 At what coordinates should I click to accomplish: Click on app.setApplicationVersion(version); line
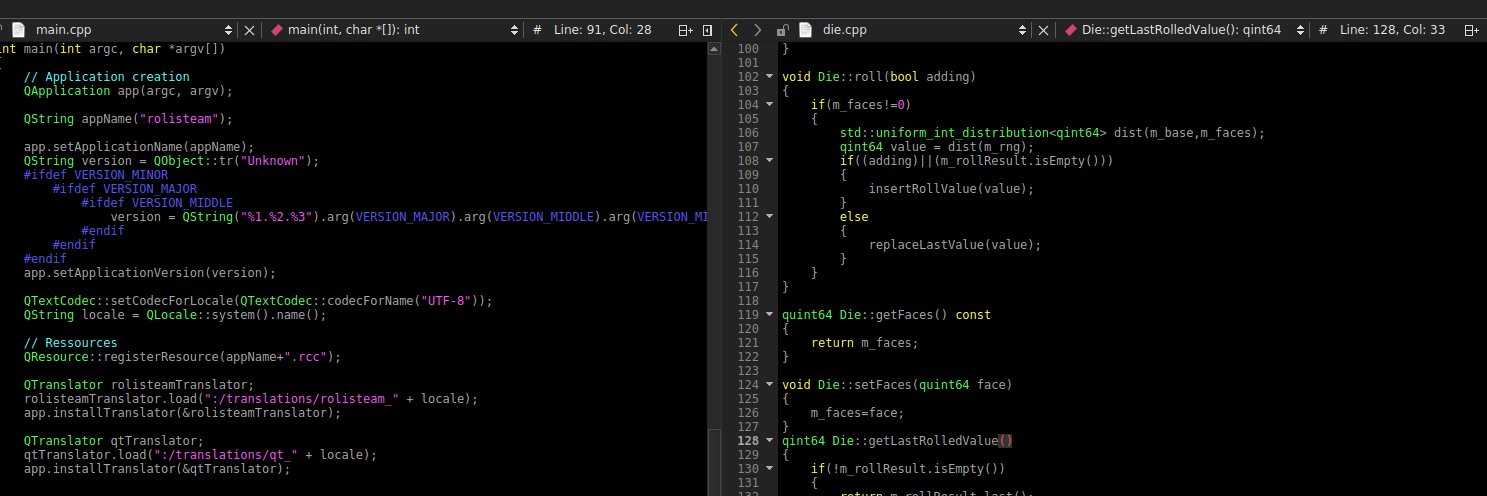point(150,273)
